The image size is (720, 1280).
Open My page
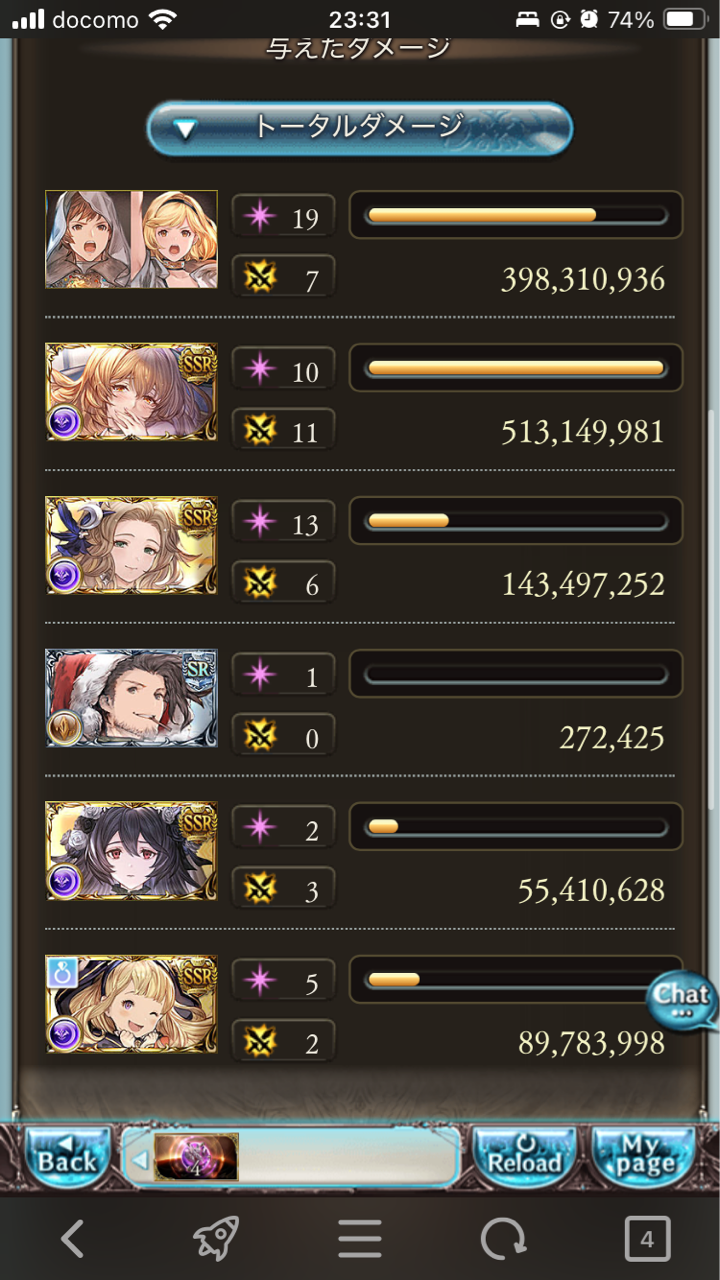coord(644,1156)
